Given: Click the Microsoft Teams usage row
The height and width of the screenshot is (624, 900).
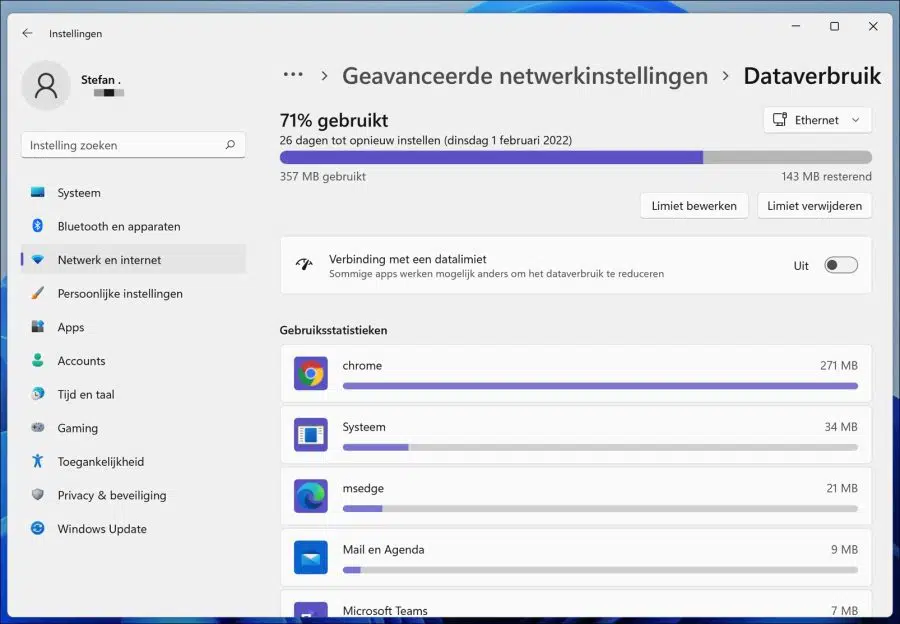Looking at the screenshot, I should (576, 604).
